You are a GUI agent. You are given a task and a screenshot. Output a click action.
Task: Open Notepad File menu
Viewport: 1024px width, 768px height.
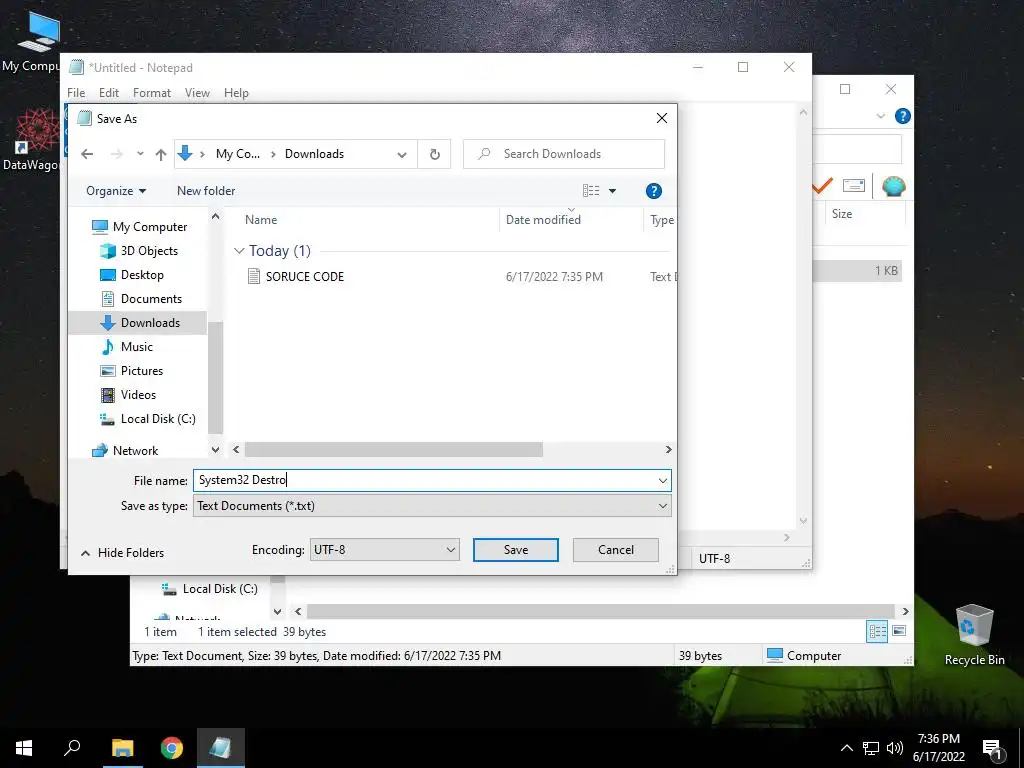click(76, 93)
